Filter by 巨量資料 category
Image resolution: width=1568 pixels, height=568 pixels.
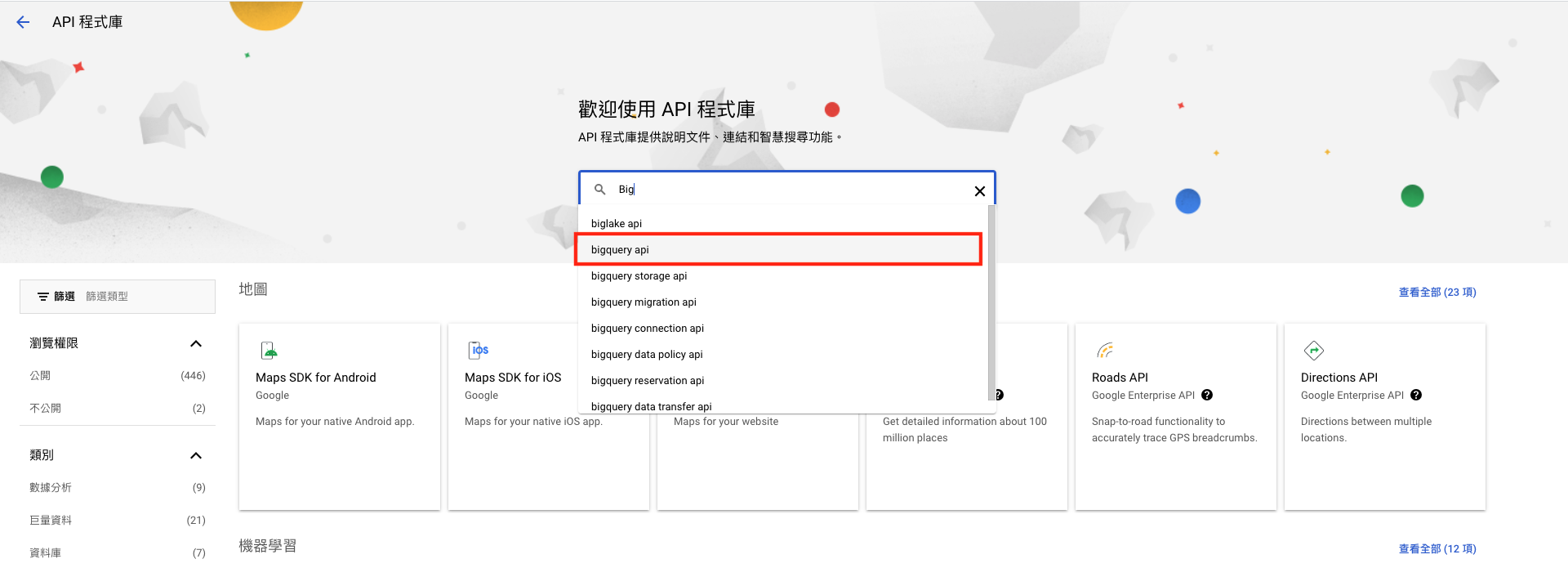[x=118, y=521]
